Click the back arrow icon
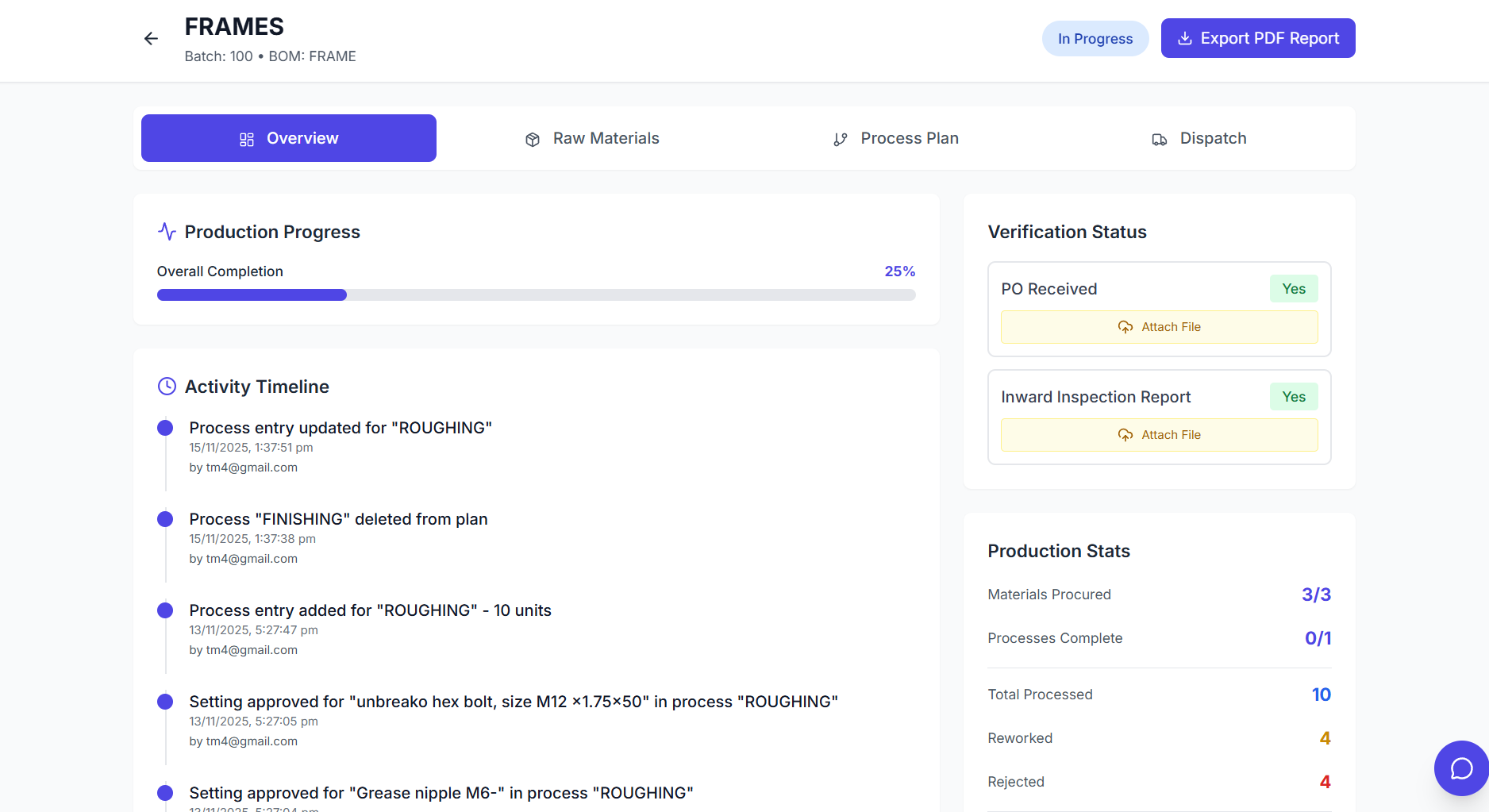This screenshot has width=1489, height=812. pyautogui.click(x=151, y=39)
